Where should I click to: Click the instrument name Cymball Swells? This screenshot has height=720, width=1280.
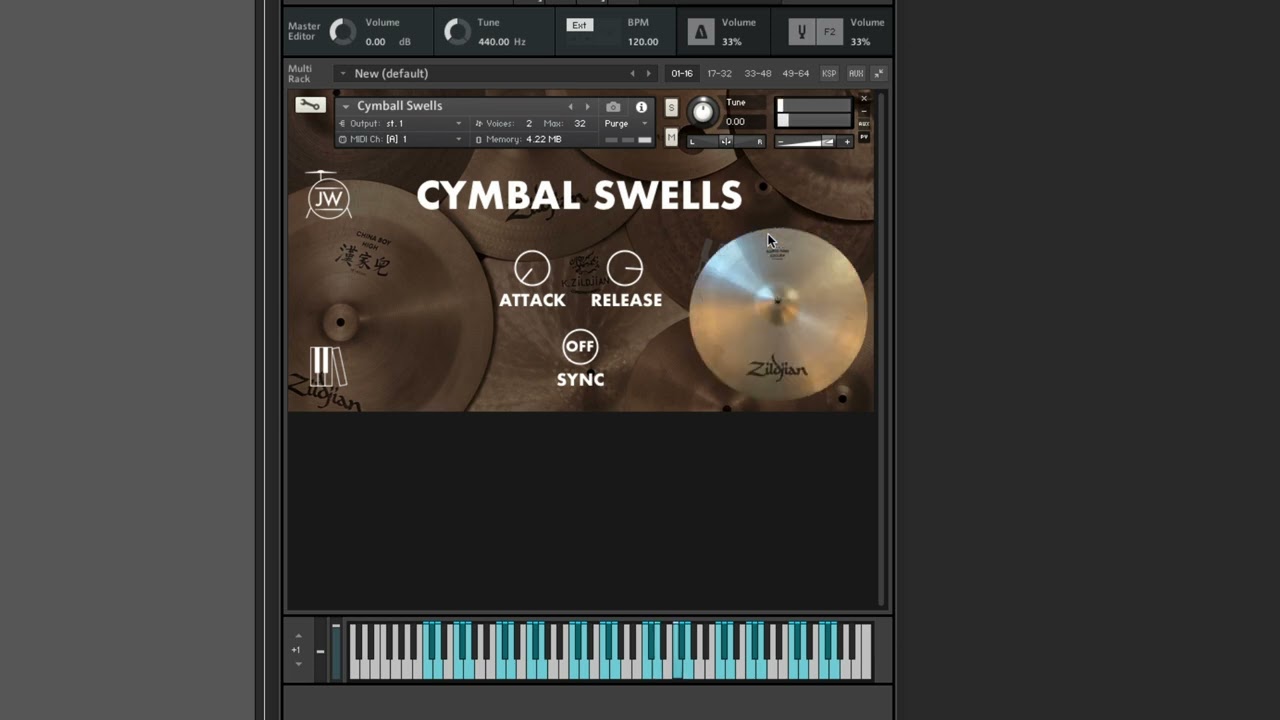pyautogui.click(x=399, y=106)
